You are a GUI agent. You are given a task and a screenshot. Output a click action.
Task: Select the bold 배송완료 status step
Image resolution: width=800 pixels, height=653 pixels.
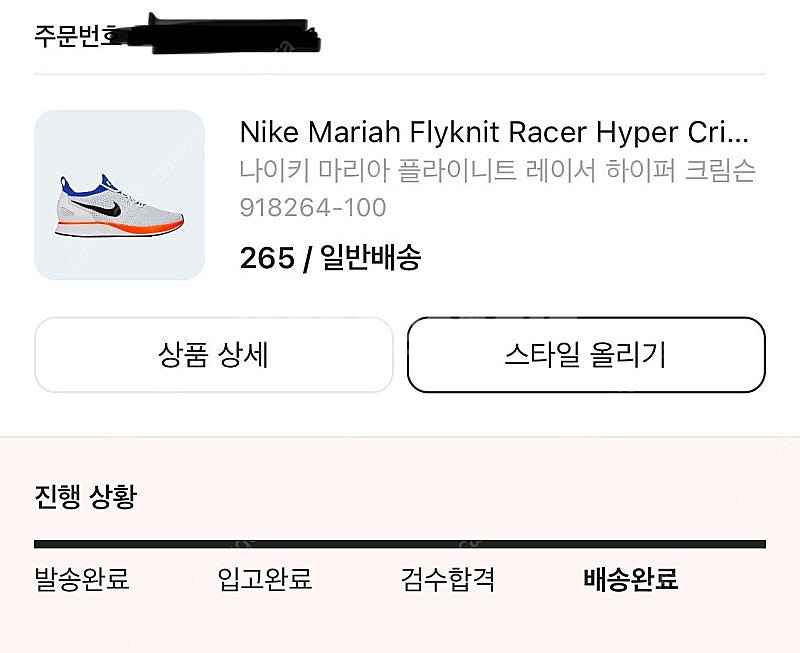[x=631, y=579]
